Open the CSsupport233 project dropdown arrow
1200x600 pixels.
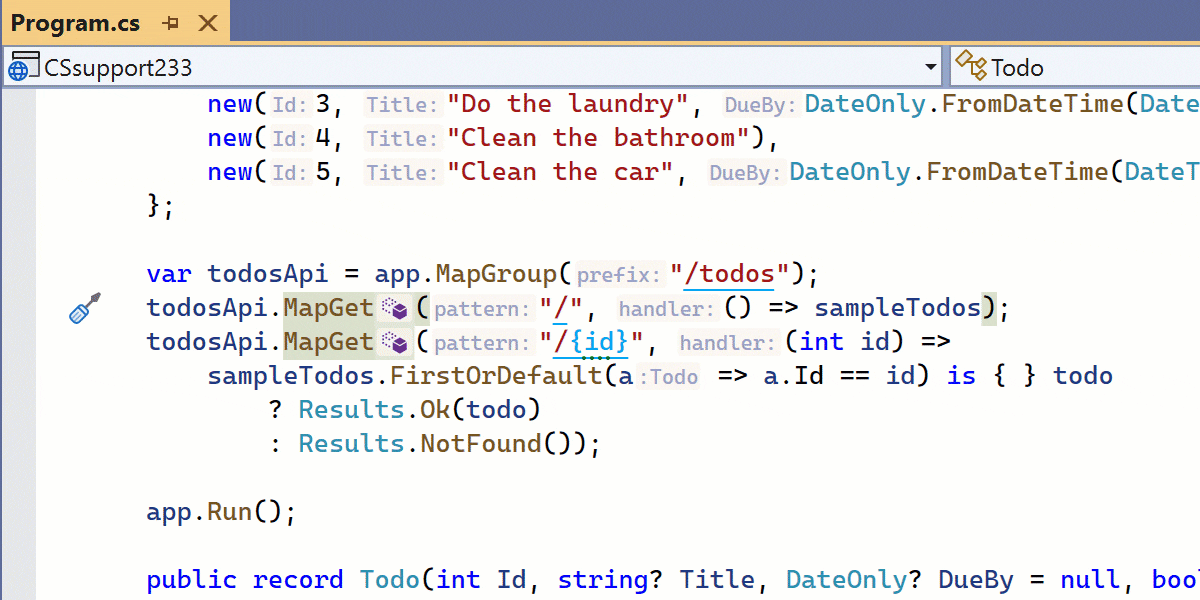tap(931, 67)
